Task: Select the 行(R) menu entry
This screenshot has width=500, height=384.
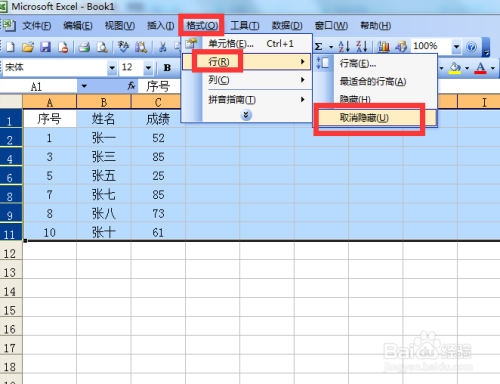Action: [247, 62]
